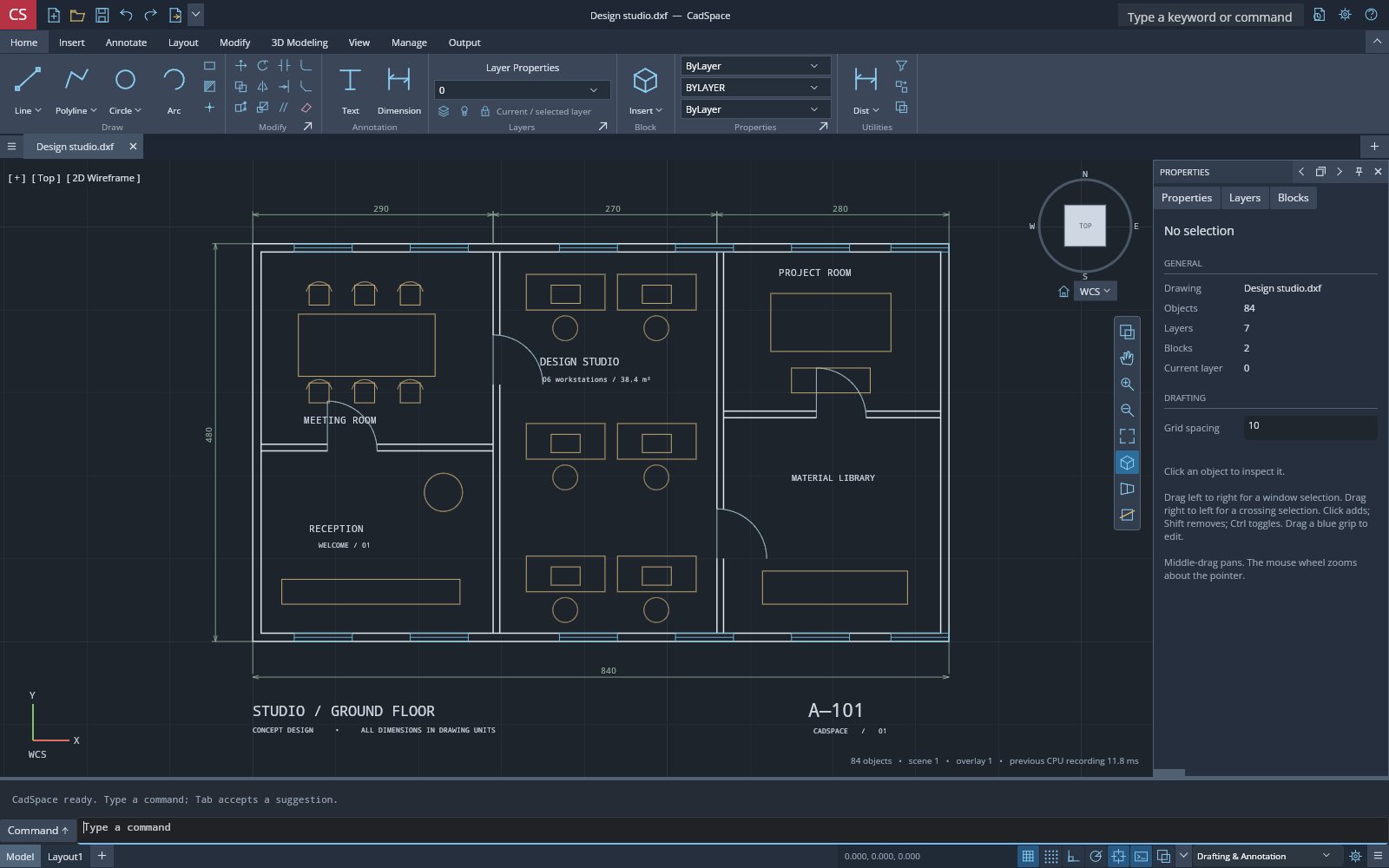Go to home view next to WCS
The width and height of the screenshot is (1389, 868).
pos(1063,292)
